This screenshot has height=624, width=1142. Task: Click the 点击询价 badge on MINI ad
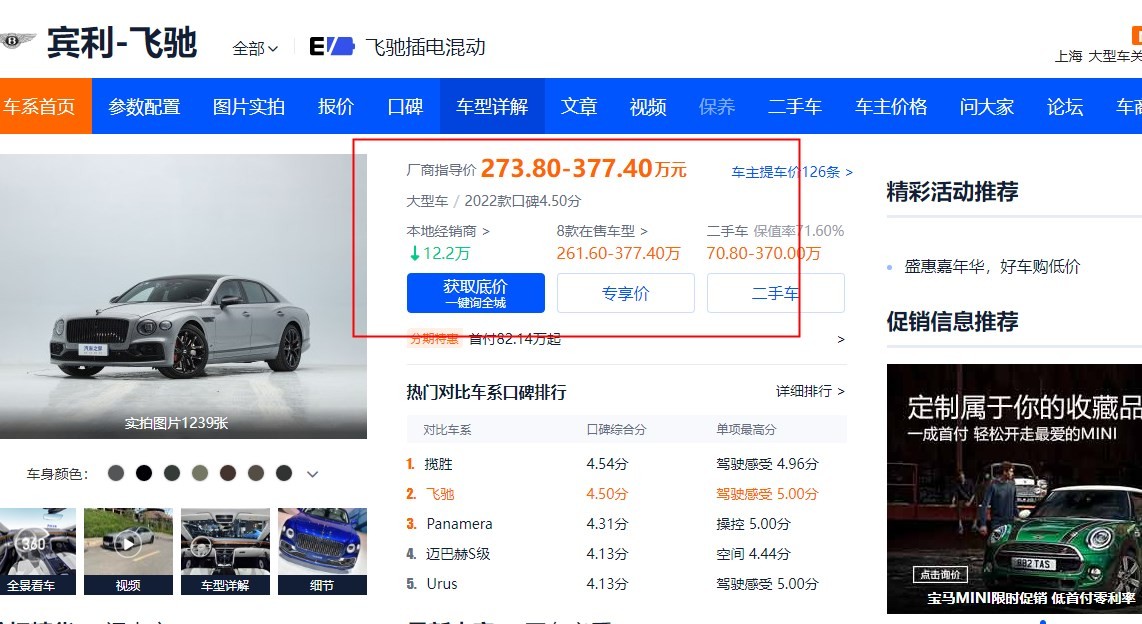939,575
